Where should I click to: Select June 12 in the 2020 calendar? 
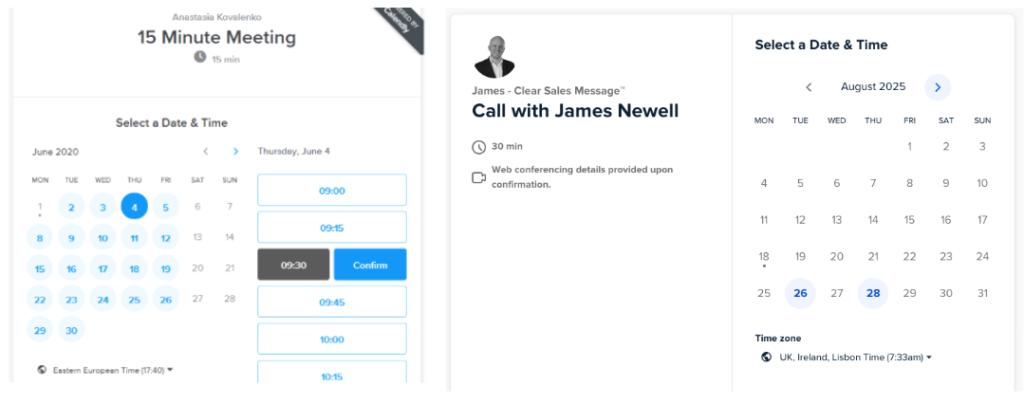click(x=166, y=238)
